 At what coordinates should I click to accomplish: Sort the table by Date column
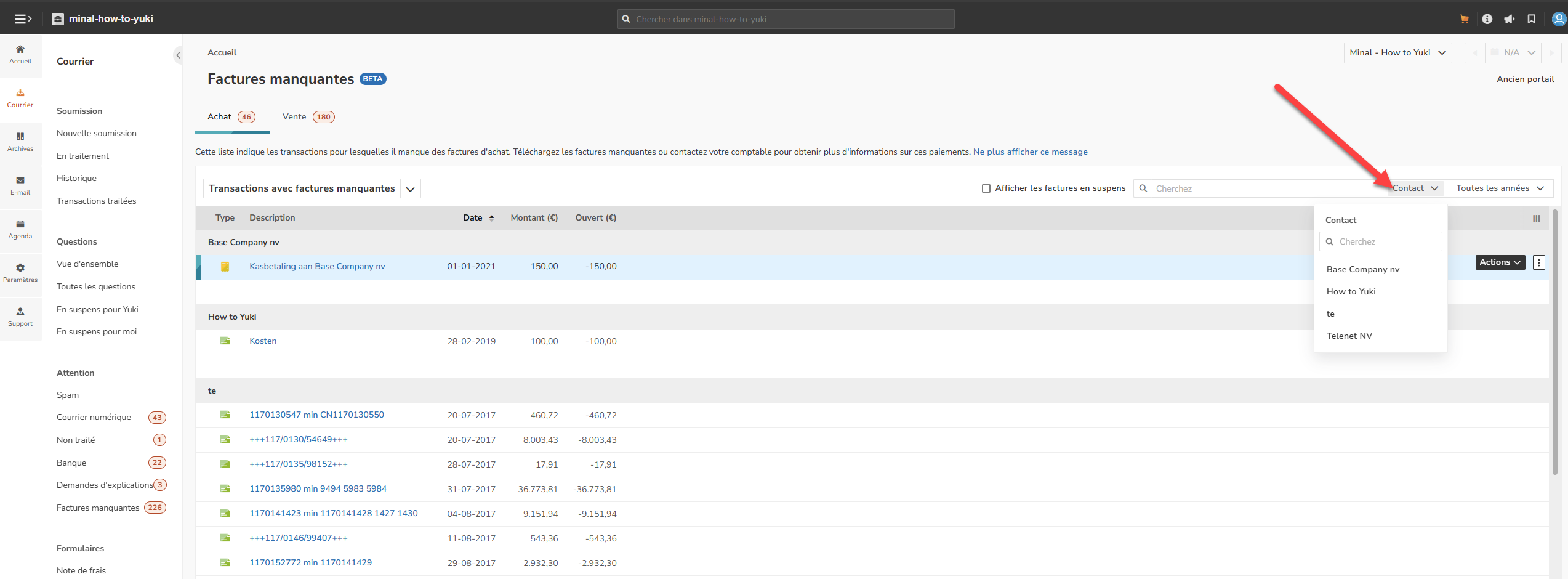pos(478,218)
